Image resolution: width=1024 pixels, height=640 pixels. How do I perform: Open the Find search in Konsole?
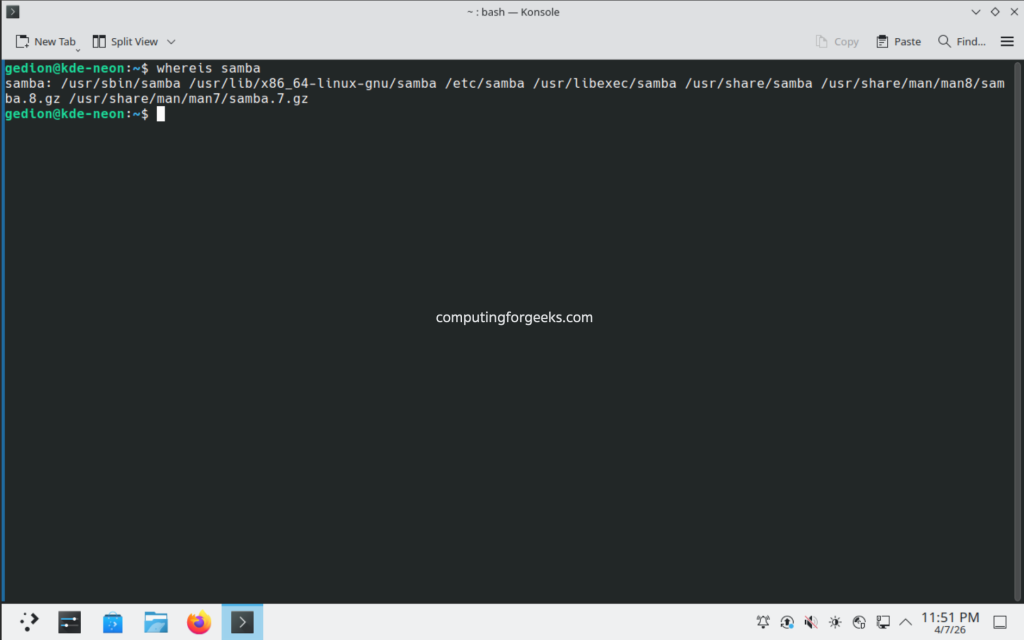click(x=960, y=41)
